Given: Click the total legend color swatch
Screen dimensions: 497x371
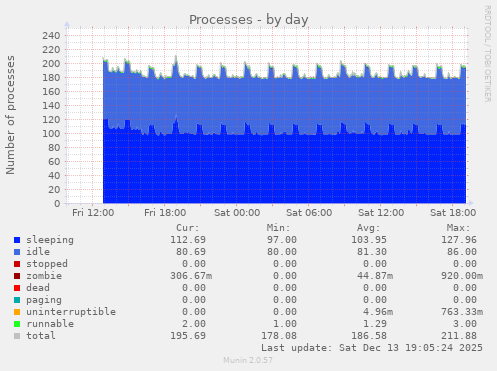Looking at the screenshot, I should pyautogui.click(x=17, y=336).
